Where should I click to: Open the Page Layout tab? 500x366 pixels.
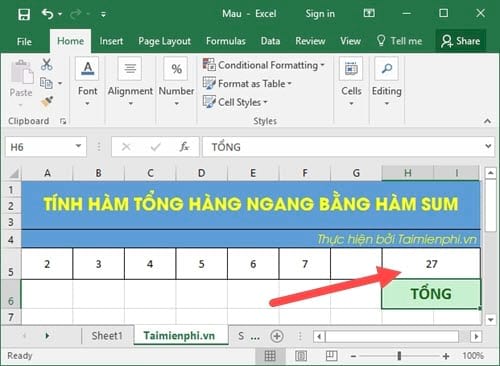coord(164,41)
